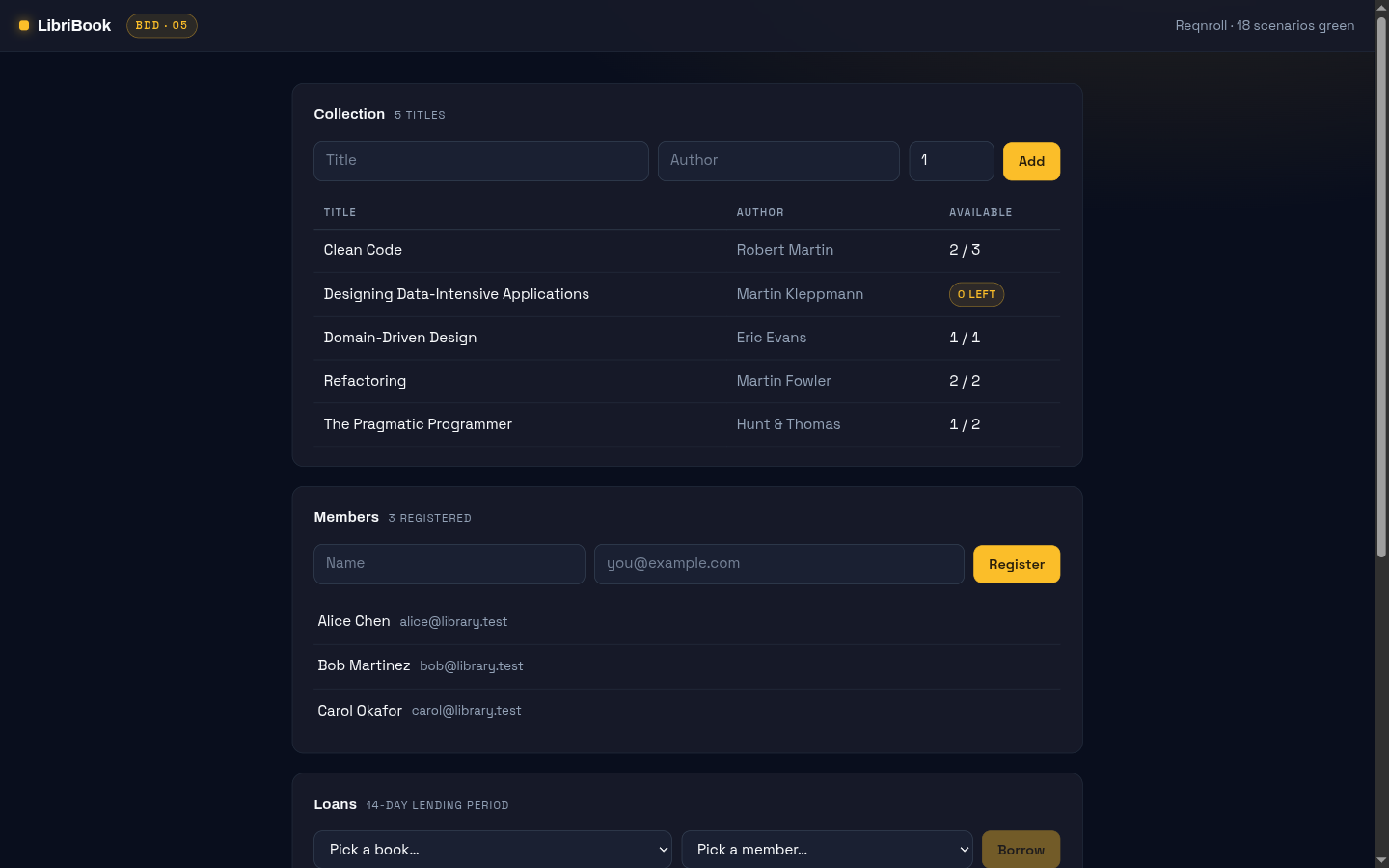Screen dimensions: 1389x868
Task: Click the copies quantity field
Action: (x=951, y=161)
